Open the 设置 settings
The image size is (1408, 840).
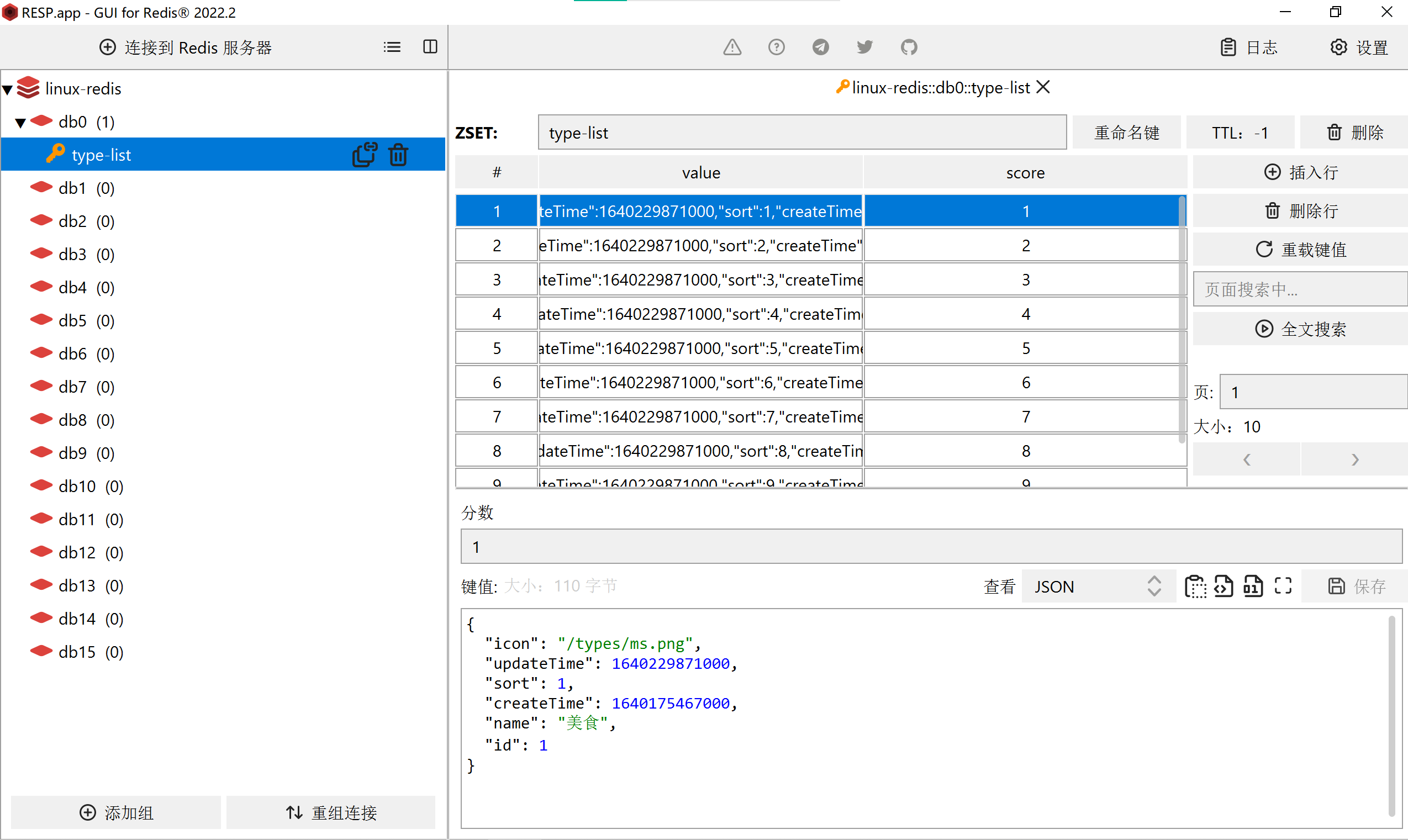tap(1359, 47)
